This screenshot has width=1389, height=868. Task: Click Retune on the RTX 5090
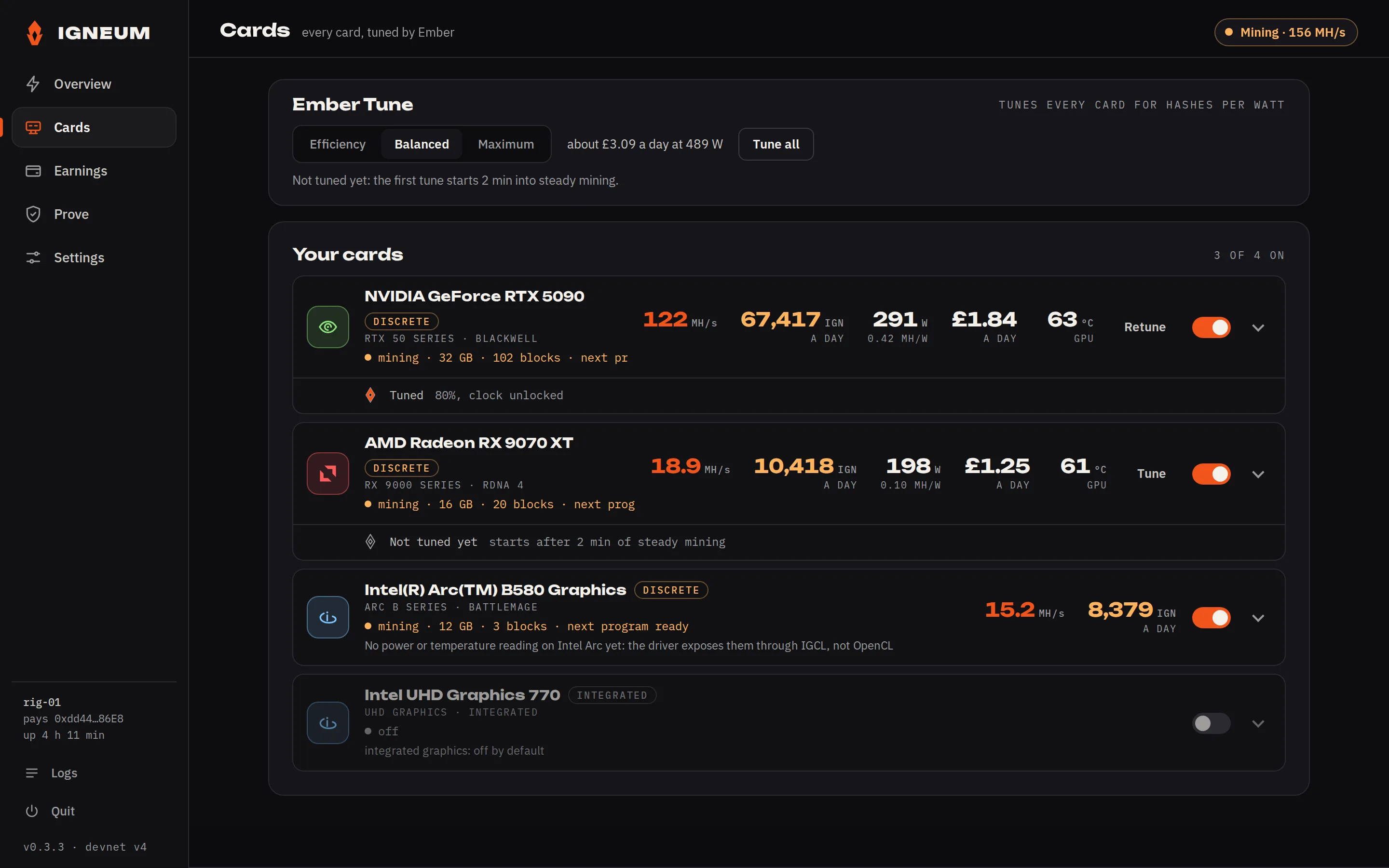pyautogui.click(x=1144, y=327)
